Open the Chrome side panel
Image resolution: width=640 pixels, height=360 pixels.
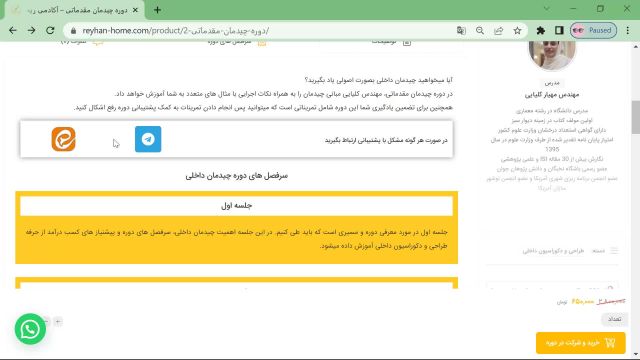(559, 31)
